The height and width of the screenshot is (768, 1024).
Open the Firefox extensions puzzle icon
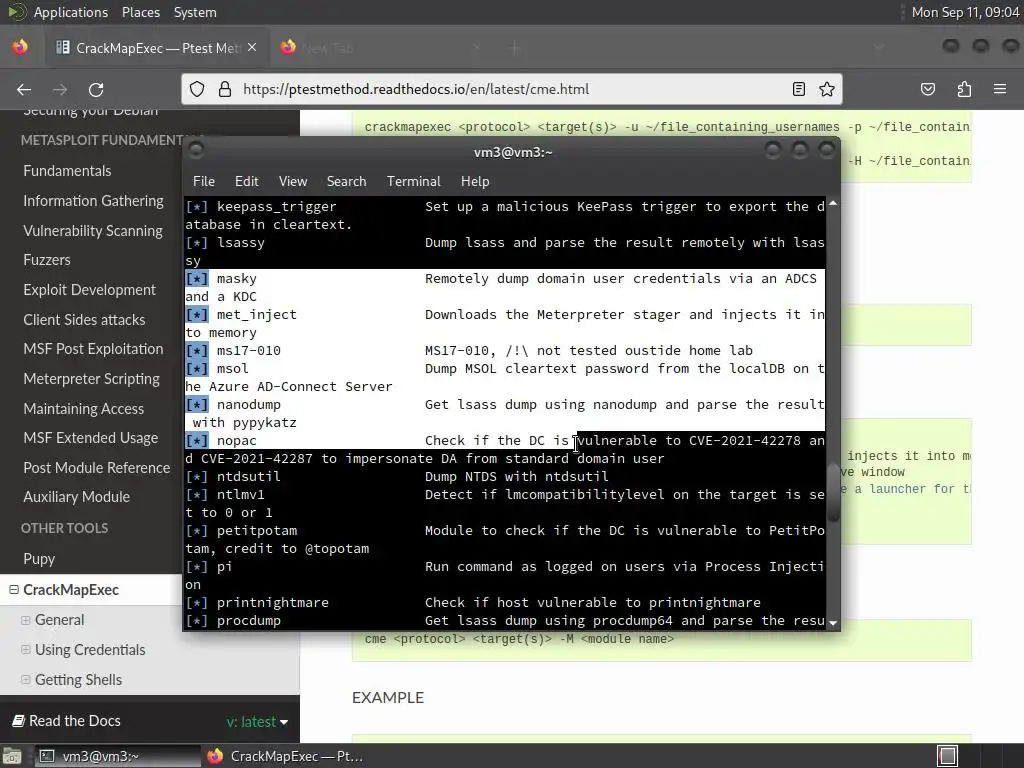point(964,89)
